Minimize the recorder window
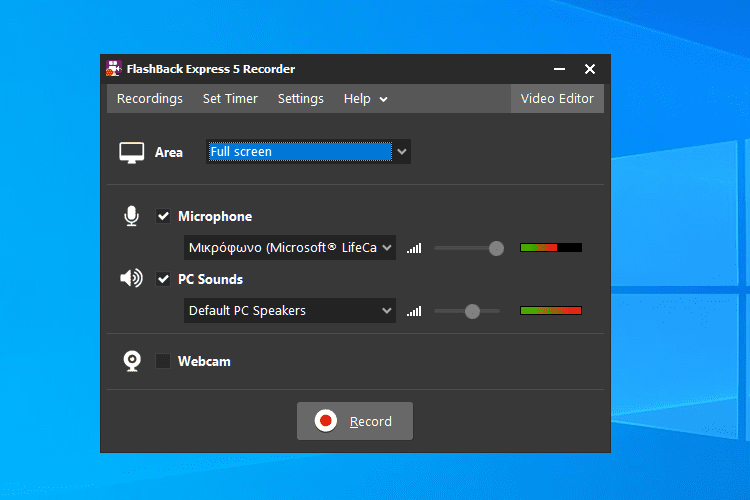Screen dimensions: 750x500 (560, 69)
